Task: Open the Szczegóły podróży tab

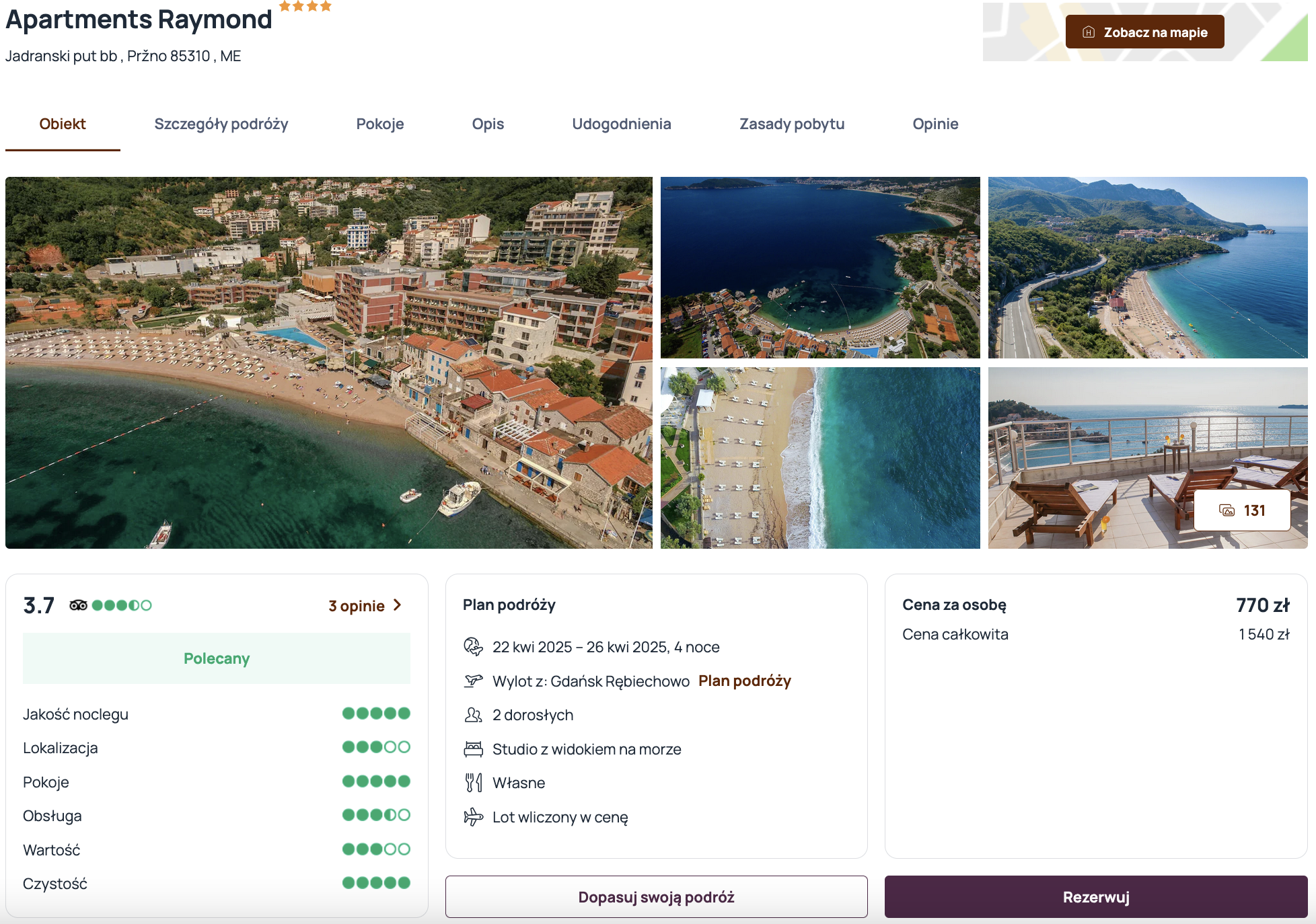Action: click(x=221, y=124)
